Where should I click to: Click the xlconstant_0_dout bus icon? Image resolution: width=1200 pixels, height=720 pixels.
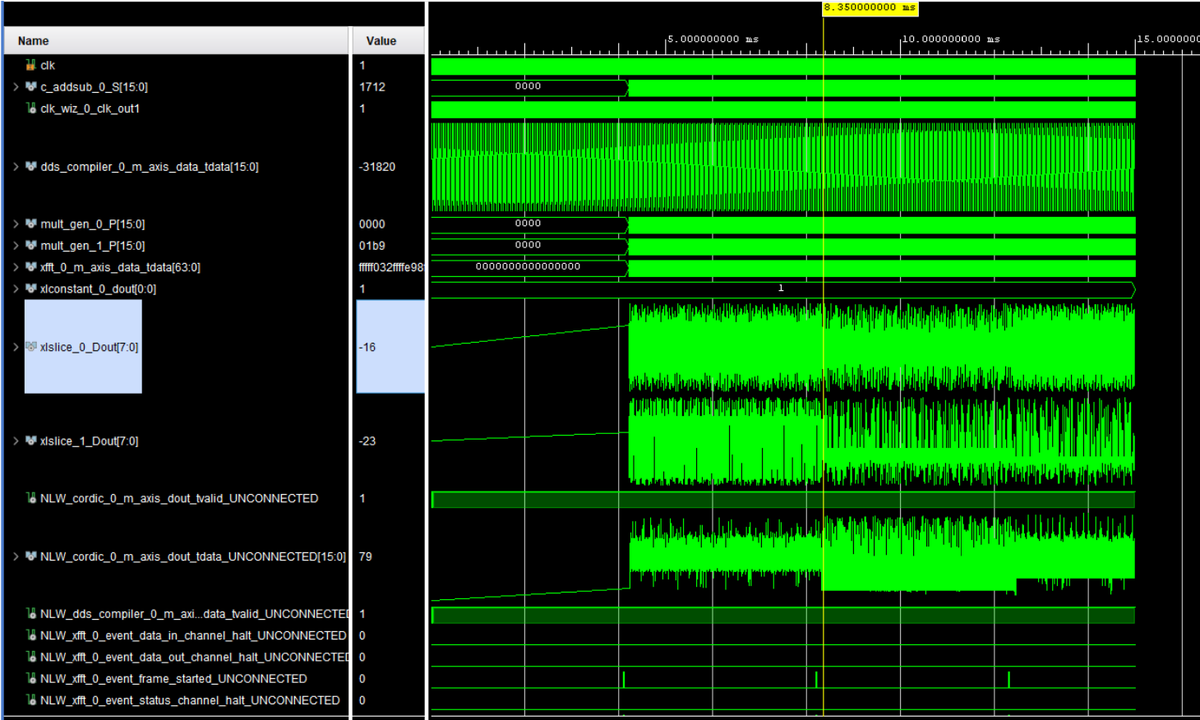[x=31, y=289]
